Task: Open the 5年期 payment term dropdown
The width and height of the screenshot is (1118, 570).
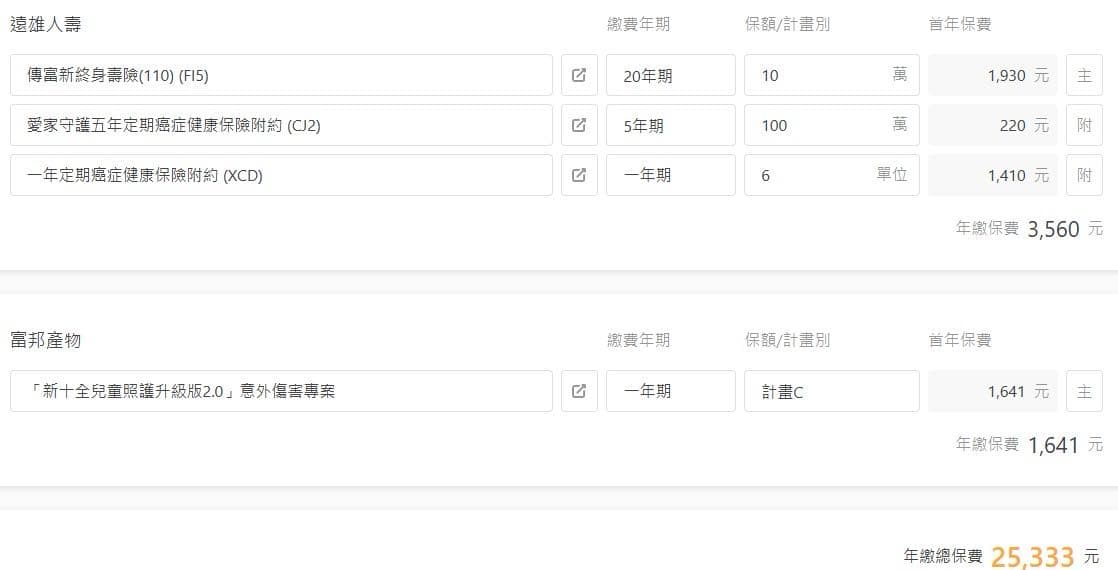Action: point(670,125)
